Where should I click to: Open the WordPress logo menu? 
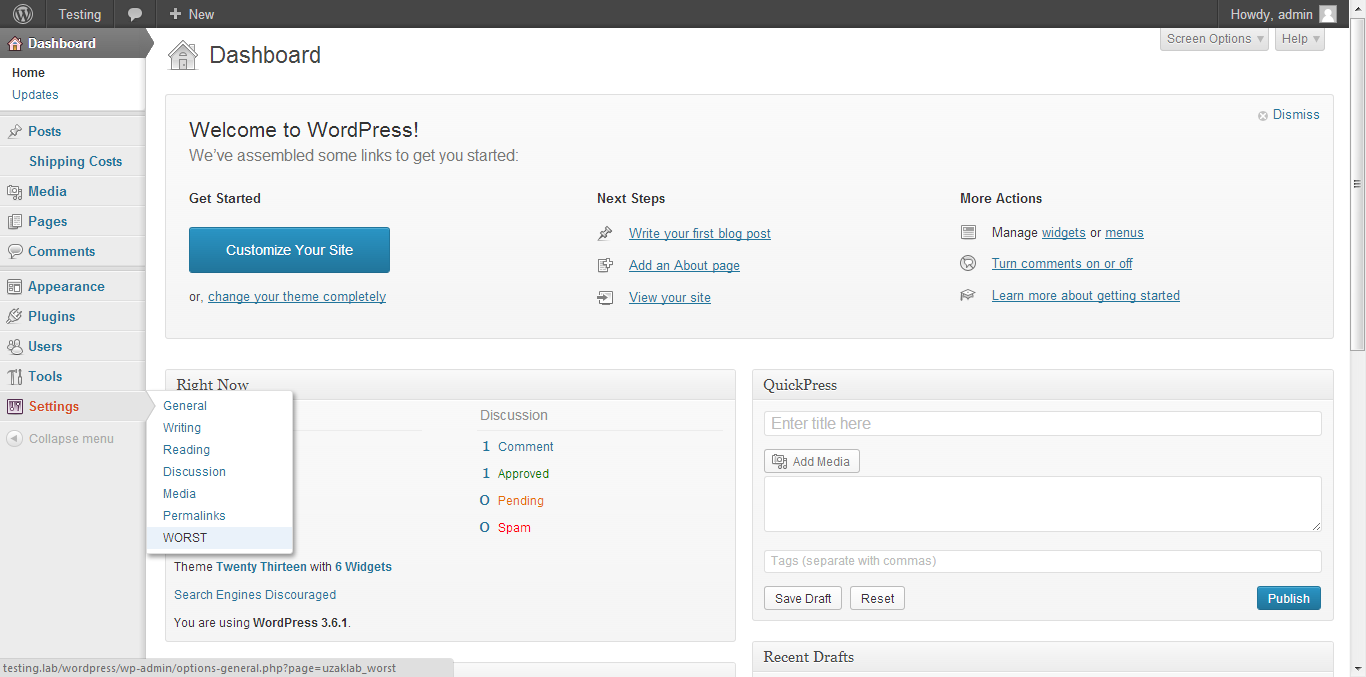click(22, 14)
